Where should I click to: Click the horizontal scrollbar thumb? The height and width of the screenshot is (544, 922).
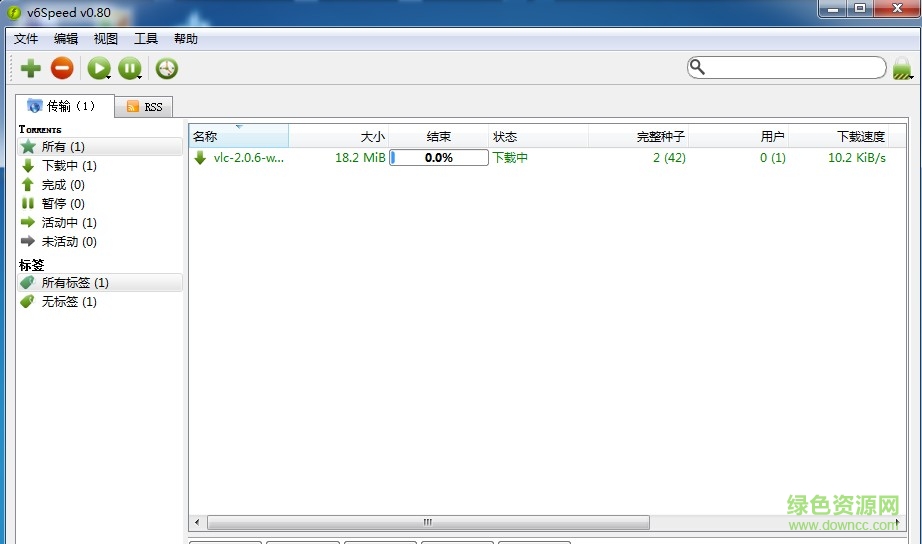tap(428, 522)
